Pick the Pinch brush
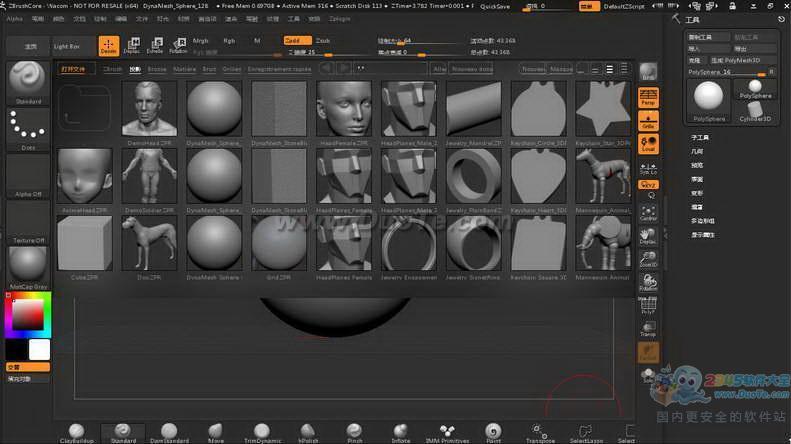This screenshot has width=791, height=444. [x=354, y=433]
